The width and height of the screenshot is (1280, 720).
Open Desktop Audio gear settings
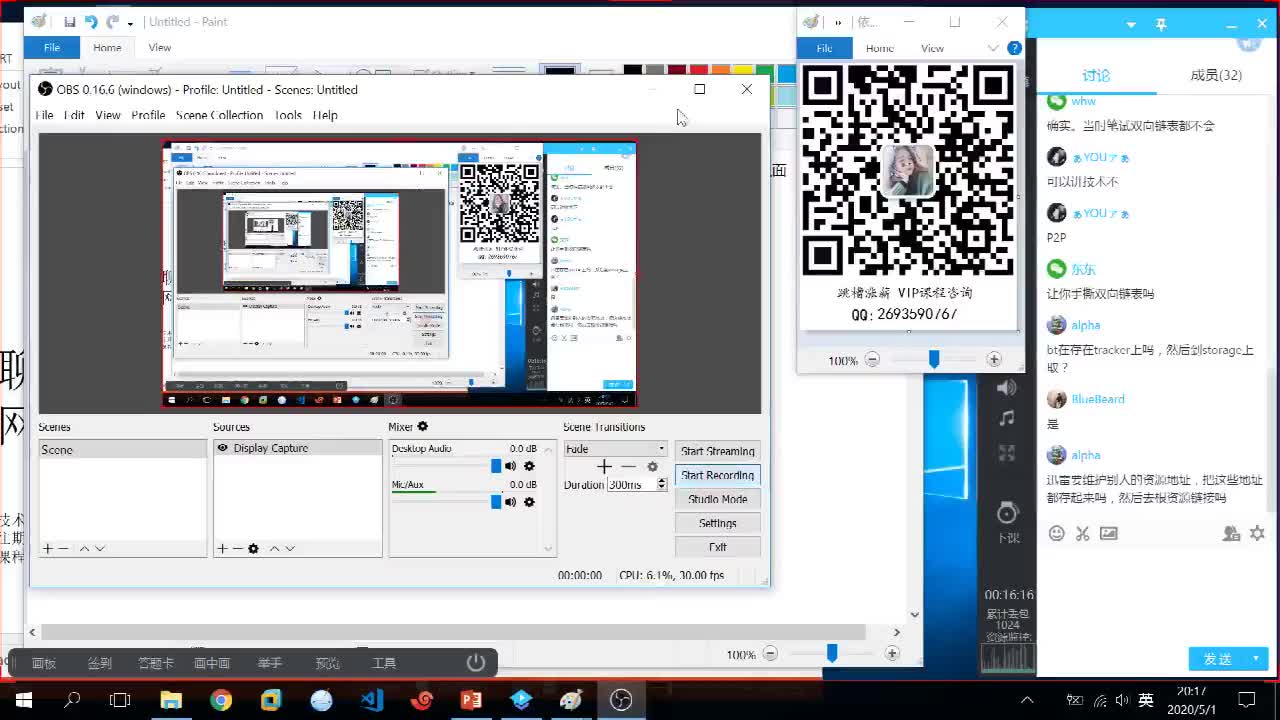pos(529,466)
